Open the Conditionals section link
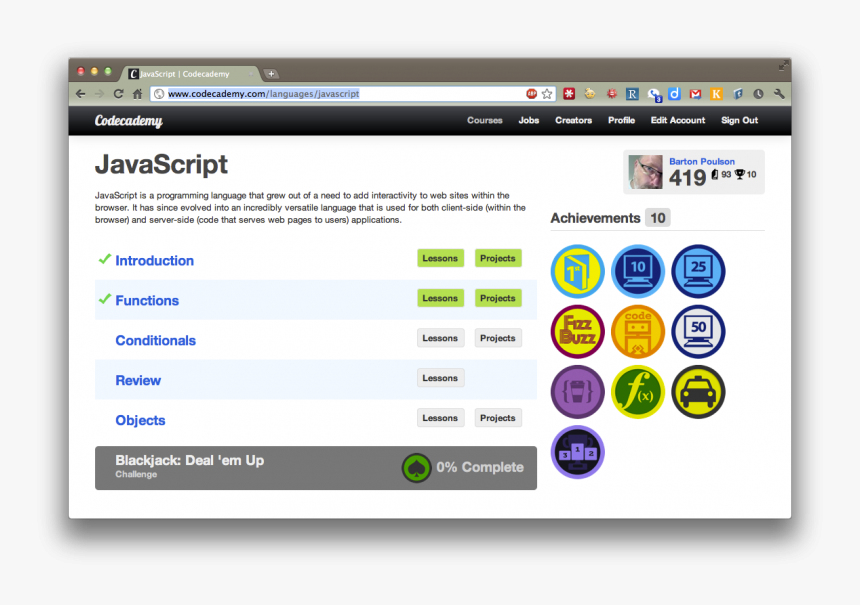The image size is (860, 605). tap(155, 341)
